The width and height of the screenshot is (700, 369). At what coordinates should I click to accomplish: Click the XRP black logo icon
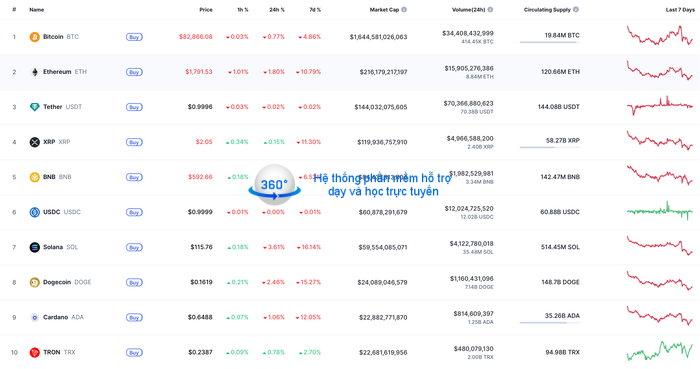(34, 142)
